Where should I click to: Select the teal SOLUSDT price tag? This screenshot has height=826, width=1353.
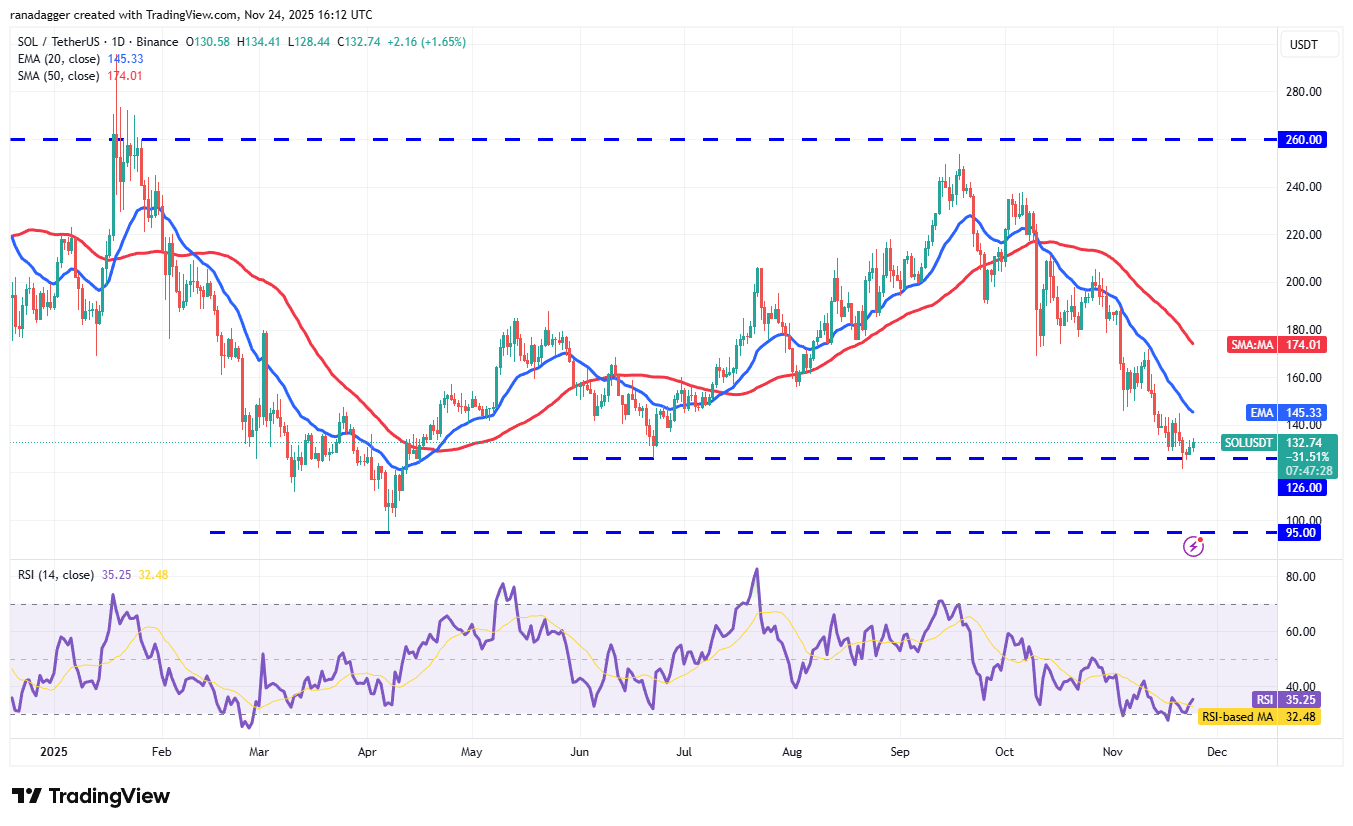(1247, 441)
